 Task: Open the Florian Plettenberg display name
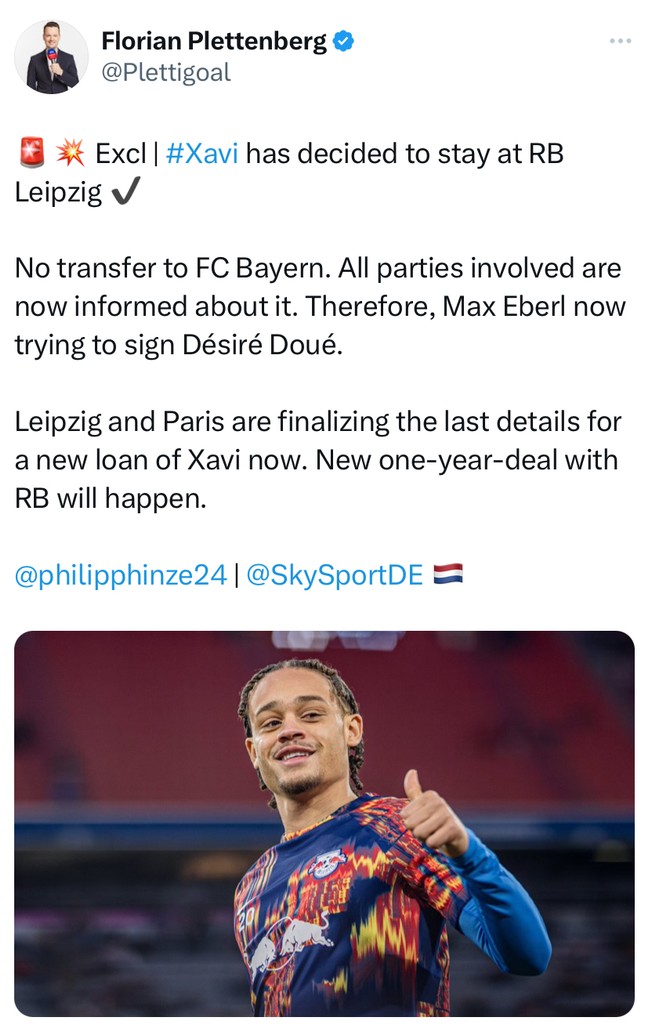(x=214, y=41)
